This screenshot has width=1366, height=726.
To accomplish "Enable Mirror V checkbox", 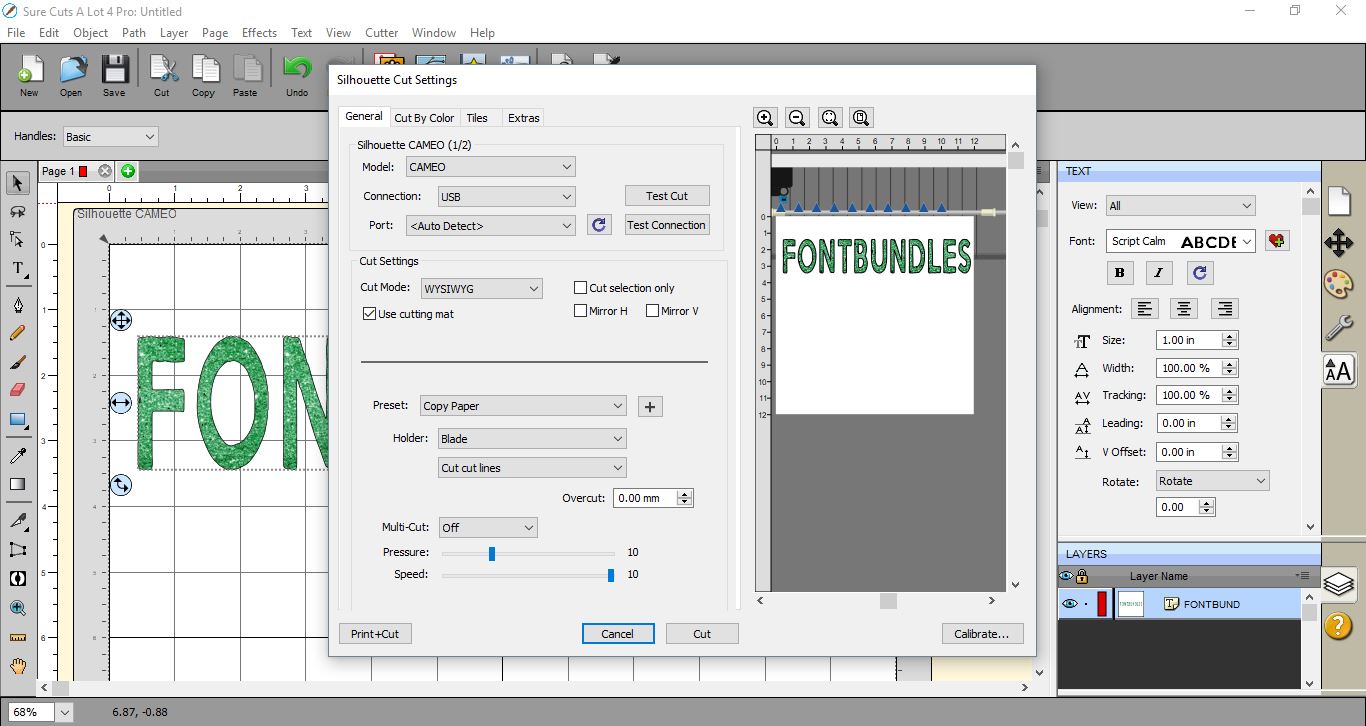I will point(652,311).
